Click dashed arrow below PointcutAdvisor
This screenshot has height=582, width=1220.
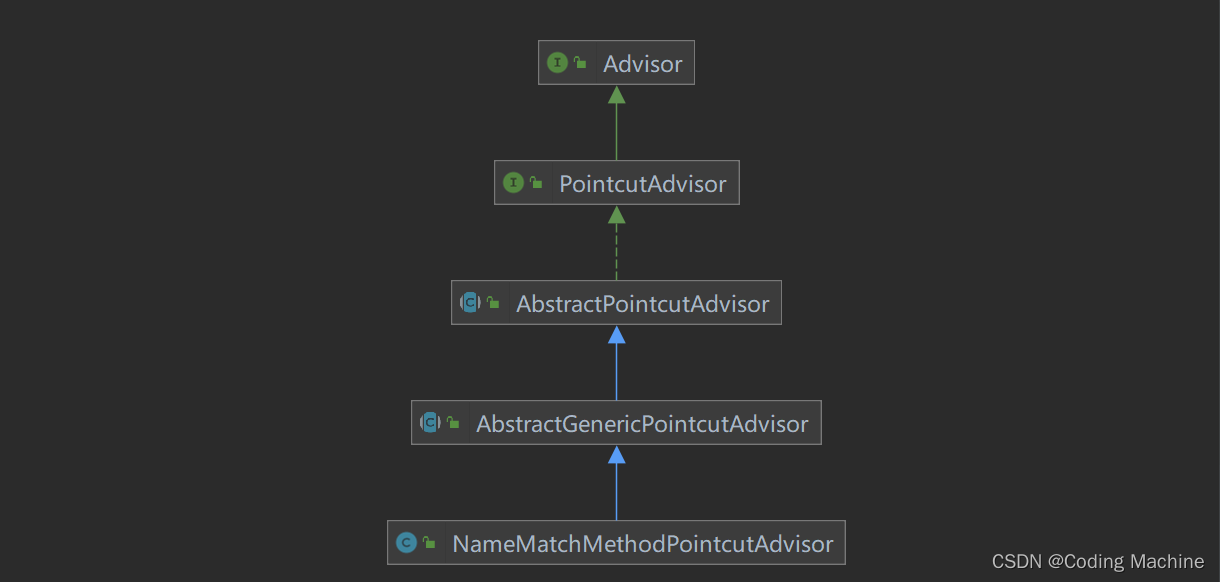pyautogui.click(x=617, y=243)
